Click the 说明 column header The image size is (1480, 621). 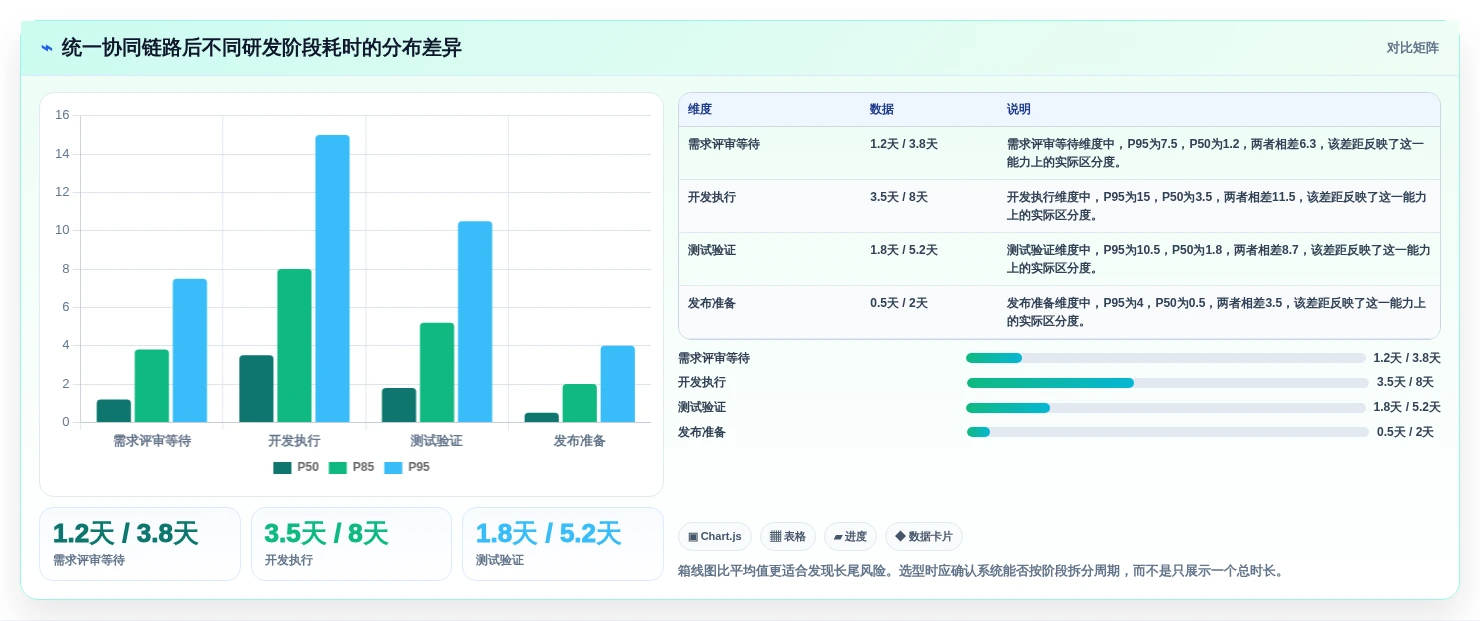pos(1219,110)
